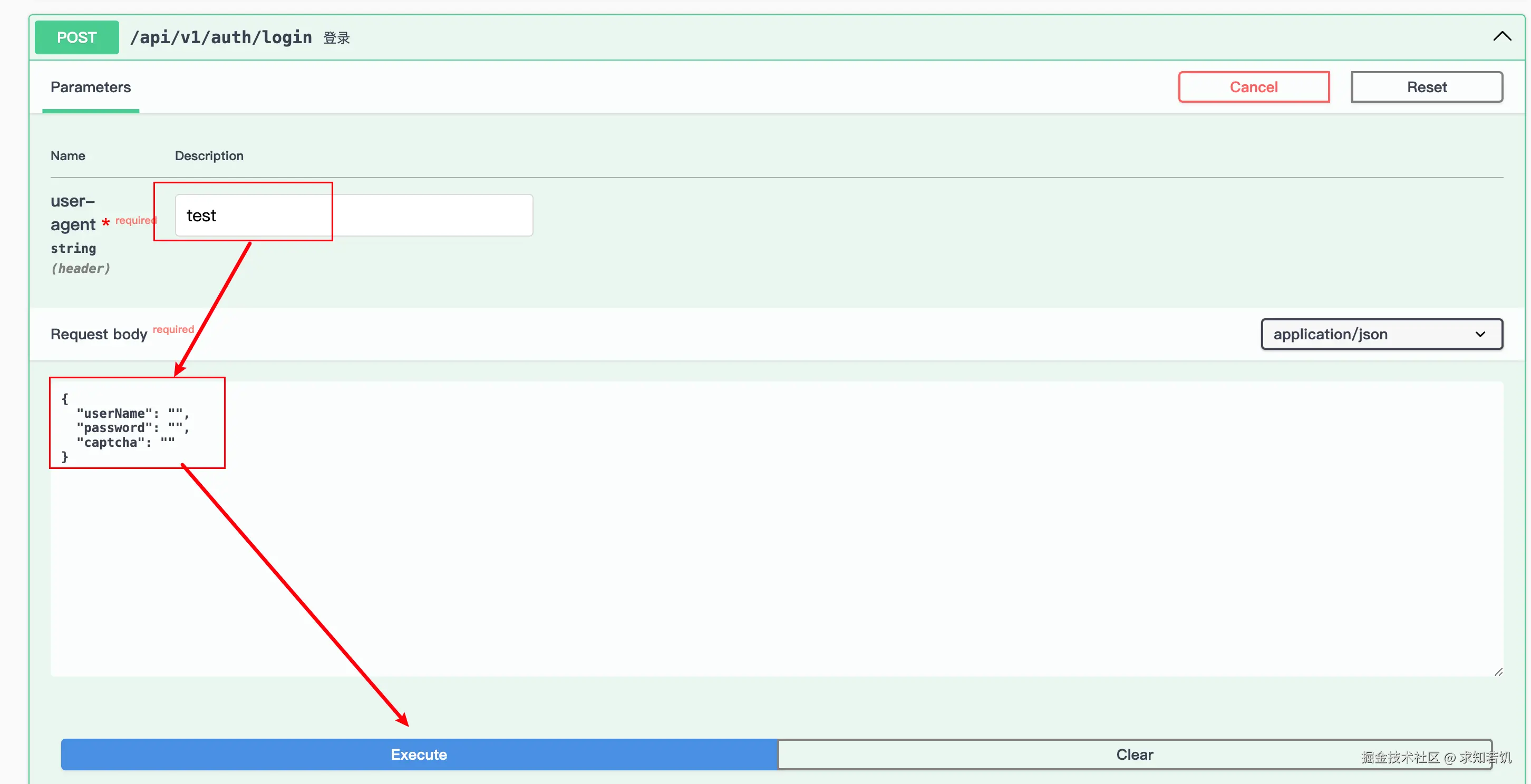Click the POST method badge

[76, 37]
